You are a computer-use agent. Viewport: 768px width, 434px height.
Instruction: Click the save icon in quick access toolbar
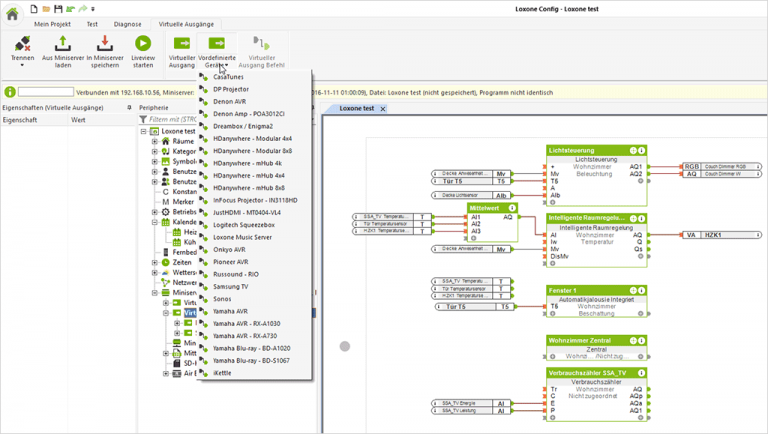[x=58, y=9]
